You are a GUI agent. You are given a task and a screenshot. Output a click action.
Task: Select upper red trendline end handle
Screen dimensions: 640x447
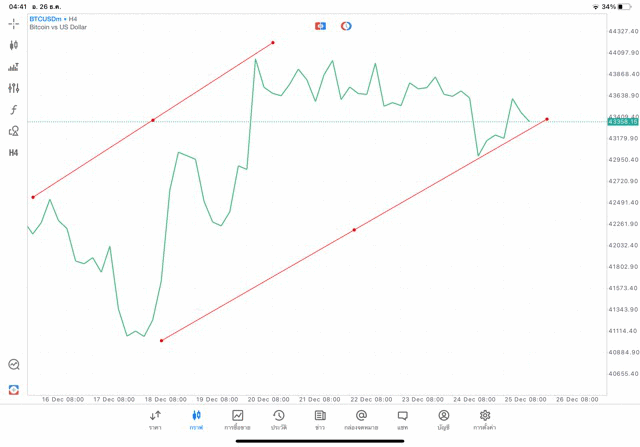(x=273, y=42)
